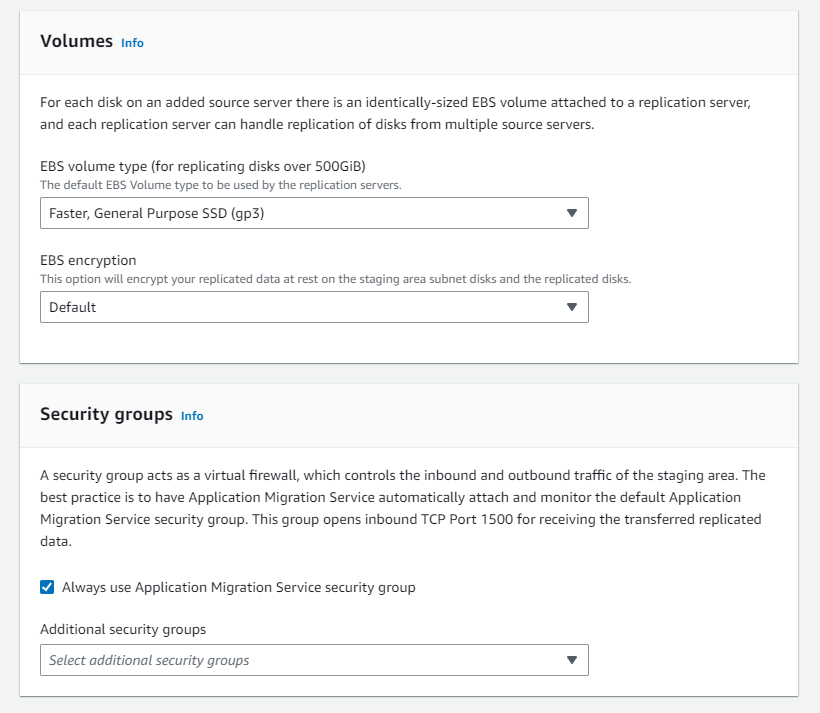Image resolution: width=820 pixels, height=713 pixels.
Task: Click the hint 'The default EBS Volume type' text
Action: (x=221, y=185)
